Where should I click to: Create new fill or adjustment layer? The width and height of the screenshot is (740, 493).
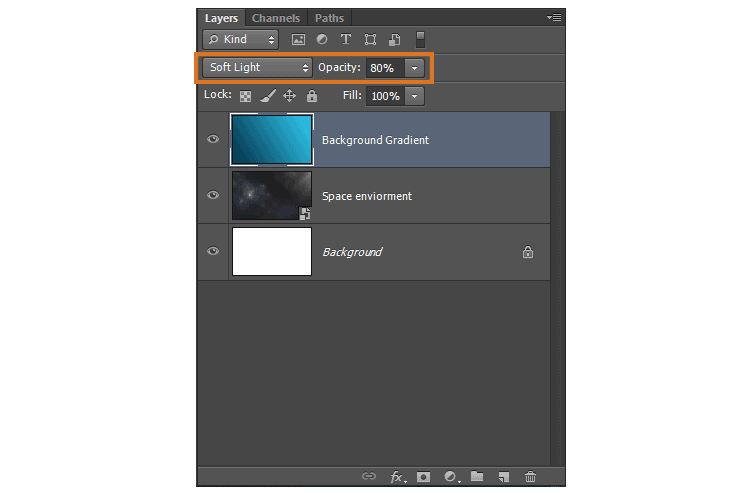click(x=452, y=477)
